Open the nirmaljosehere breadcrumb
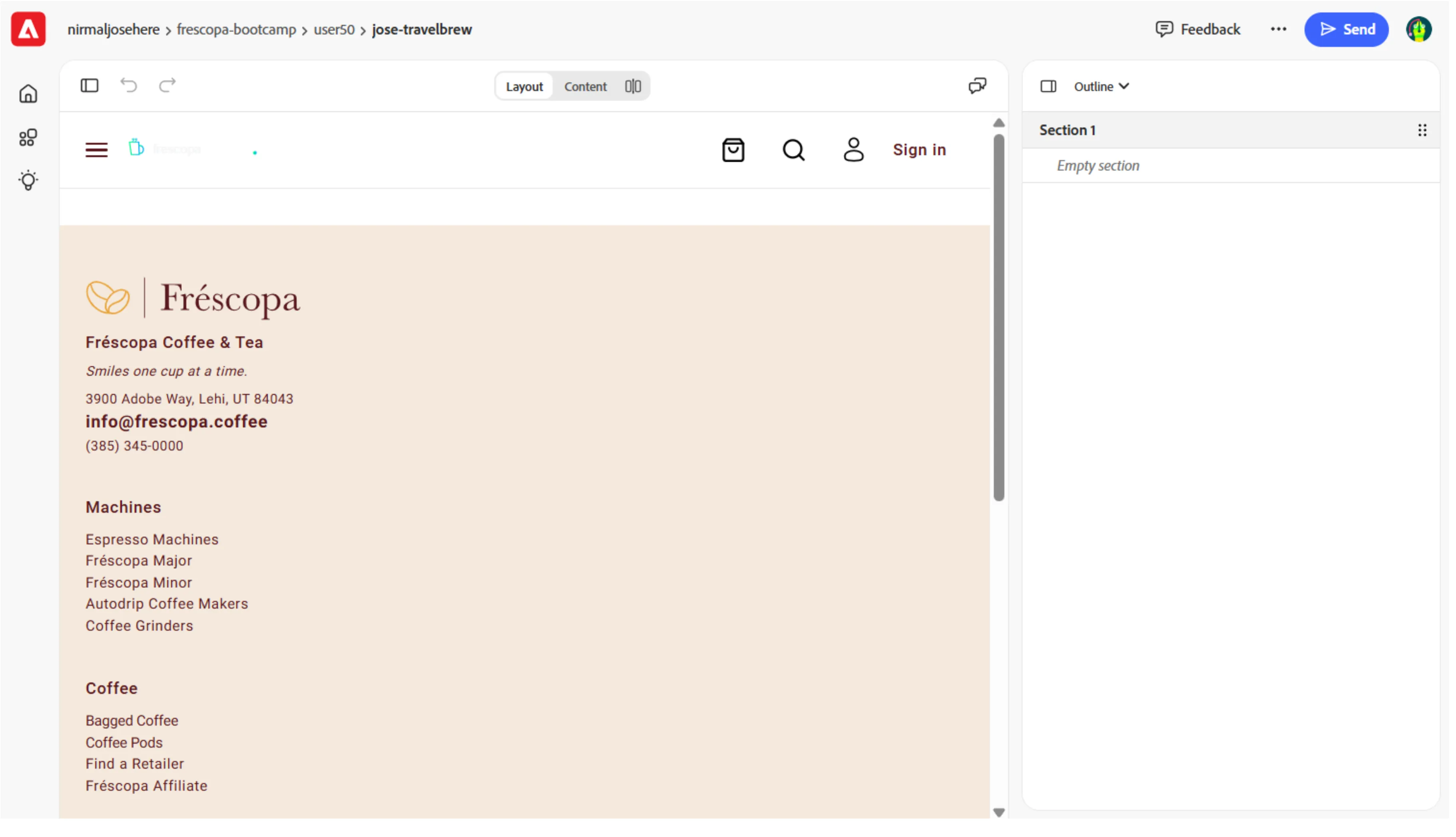 (x=113, y=29)
